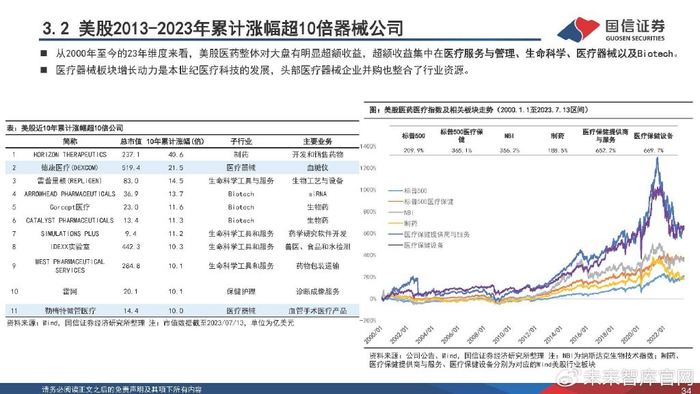Click the '兽医、食品和水检测' main business cell
700x394 pixels.
[317, 246]
